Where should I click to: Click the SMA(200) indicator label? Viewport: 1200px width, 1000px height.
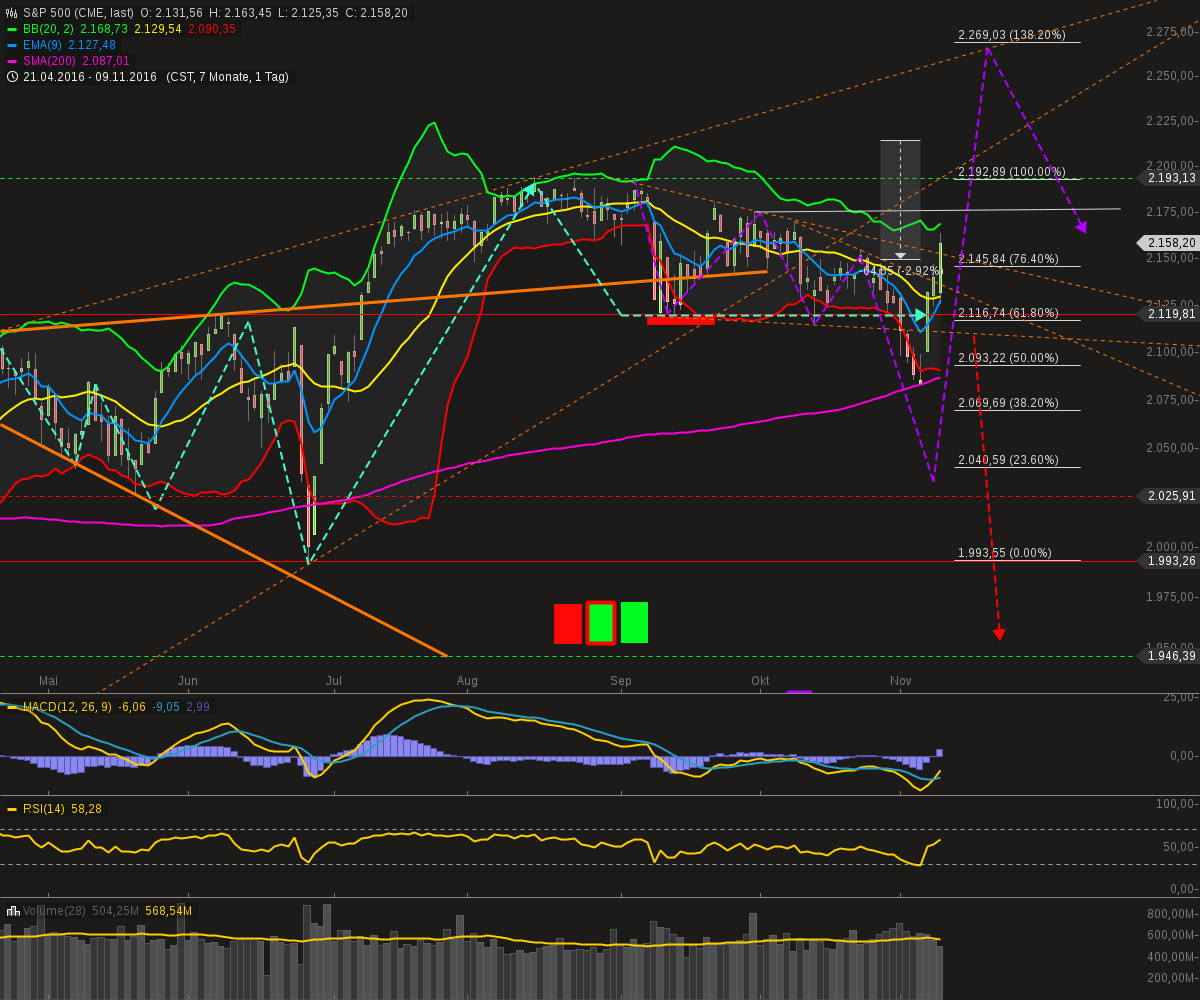[49, 61]
